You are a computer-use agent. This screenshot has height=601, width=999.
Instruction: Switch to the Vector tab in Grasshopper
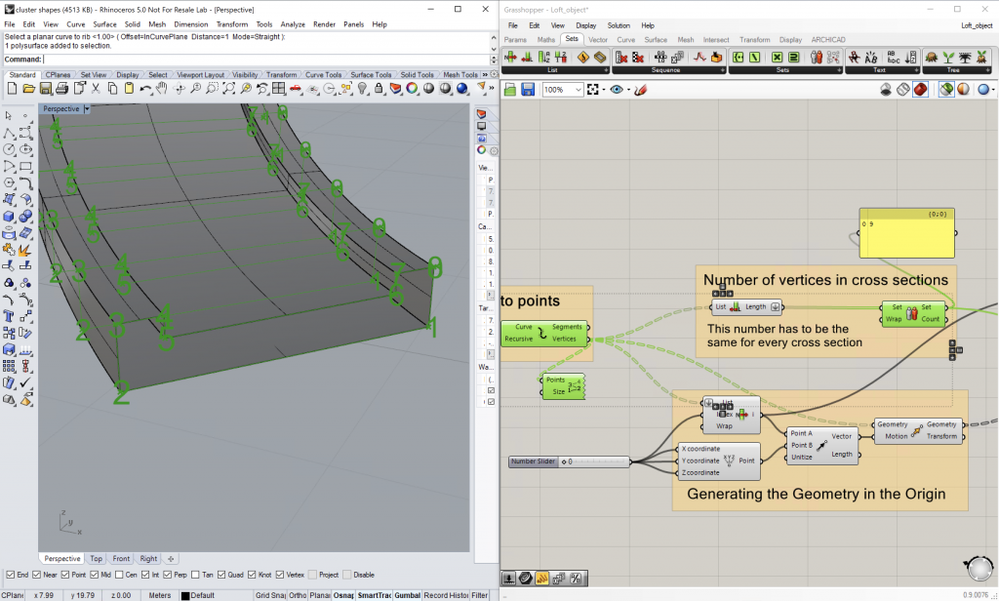point(597,40)
